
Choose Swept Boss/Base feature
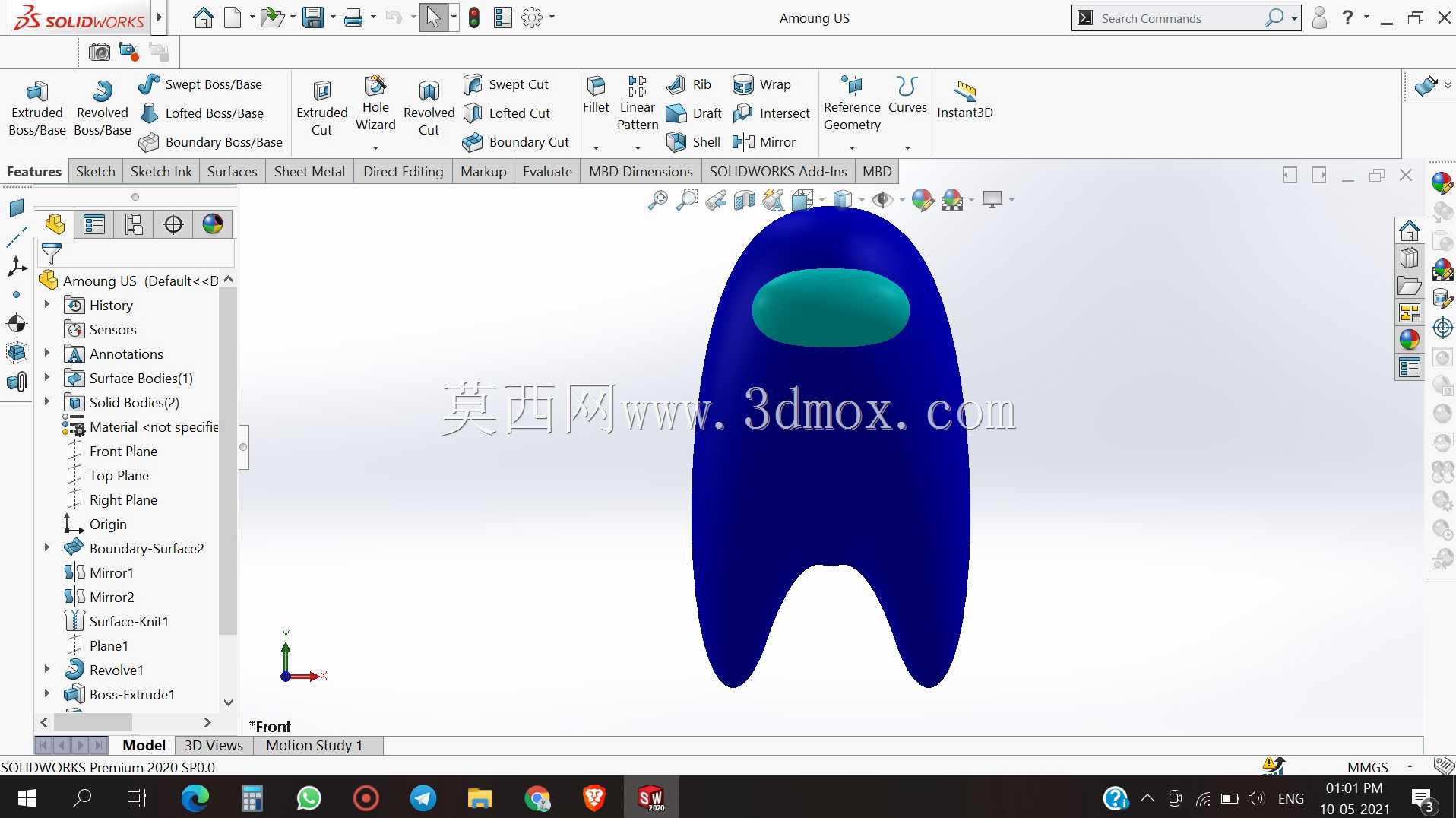pos(201,84)
